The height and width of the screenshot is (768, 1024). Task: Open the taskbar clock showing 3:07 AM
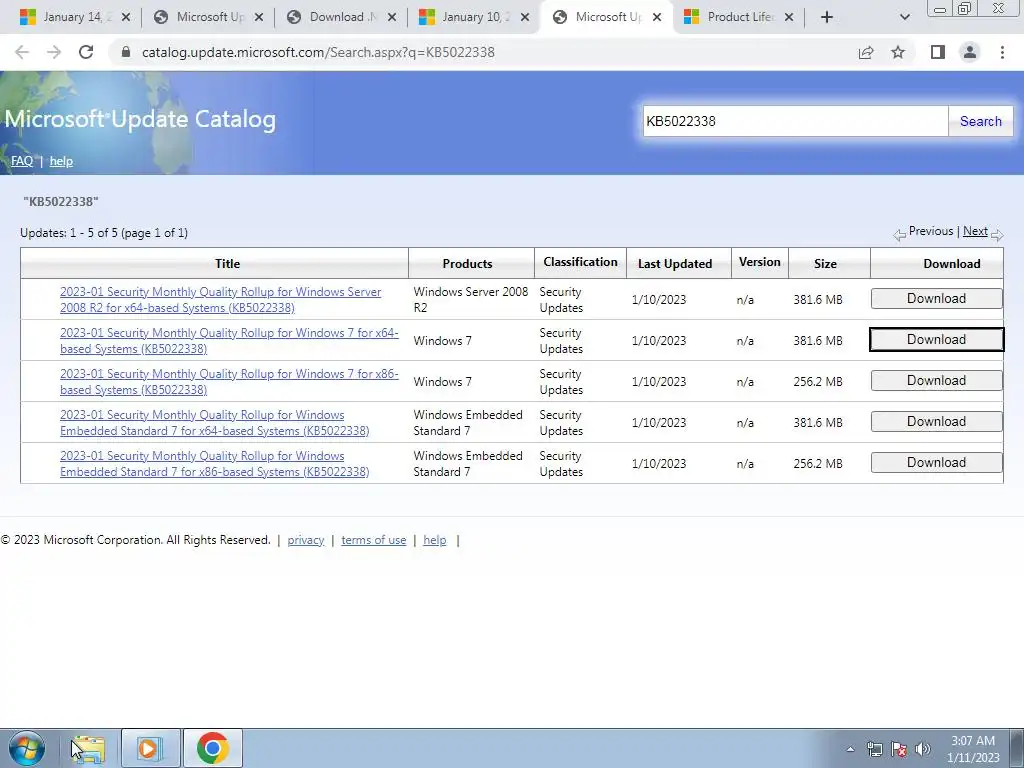[973, 749]
